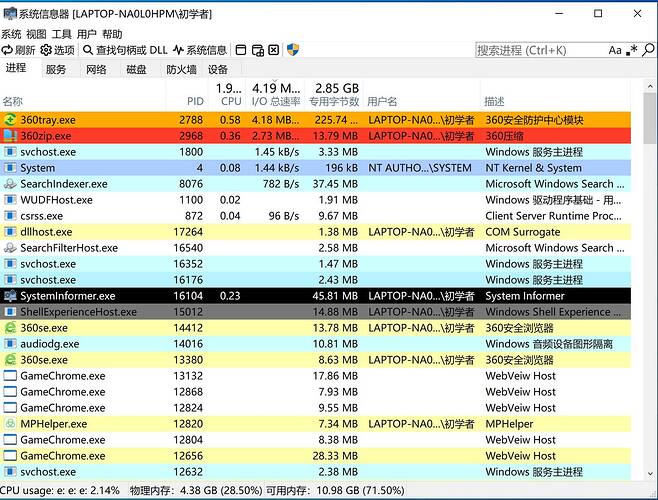
Task: Focus the 搜索进程 search input field
Action: click(540, 50)
